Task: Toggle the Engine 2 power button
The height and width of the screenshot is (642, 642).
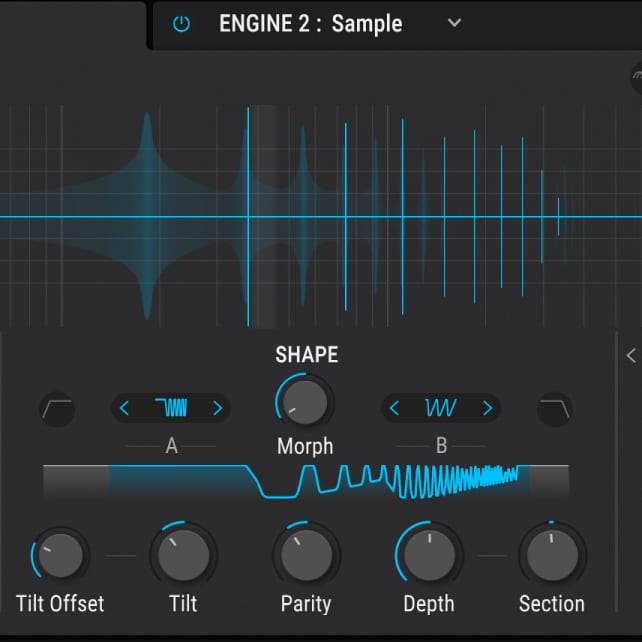Action: [181, 24]
